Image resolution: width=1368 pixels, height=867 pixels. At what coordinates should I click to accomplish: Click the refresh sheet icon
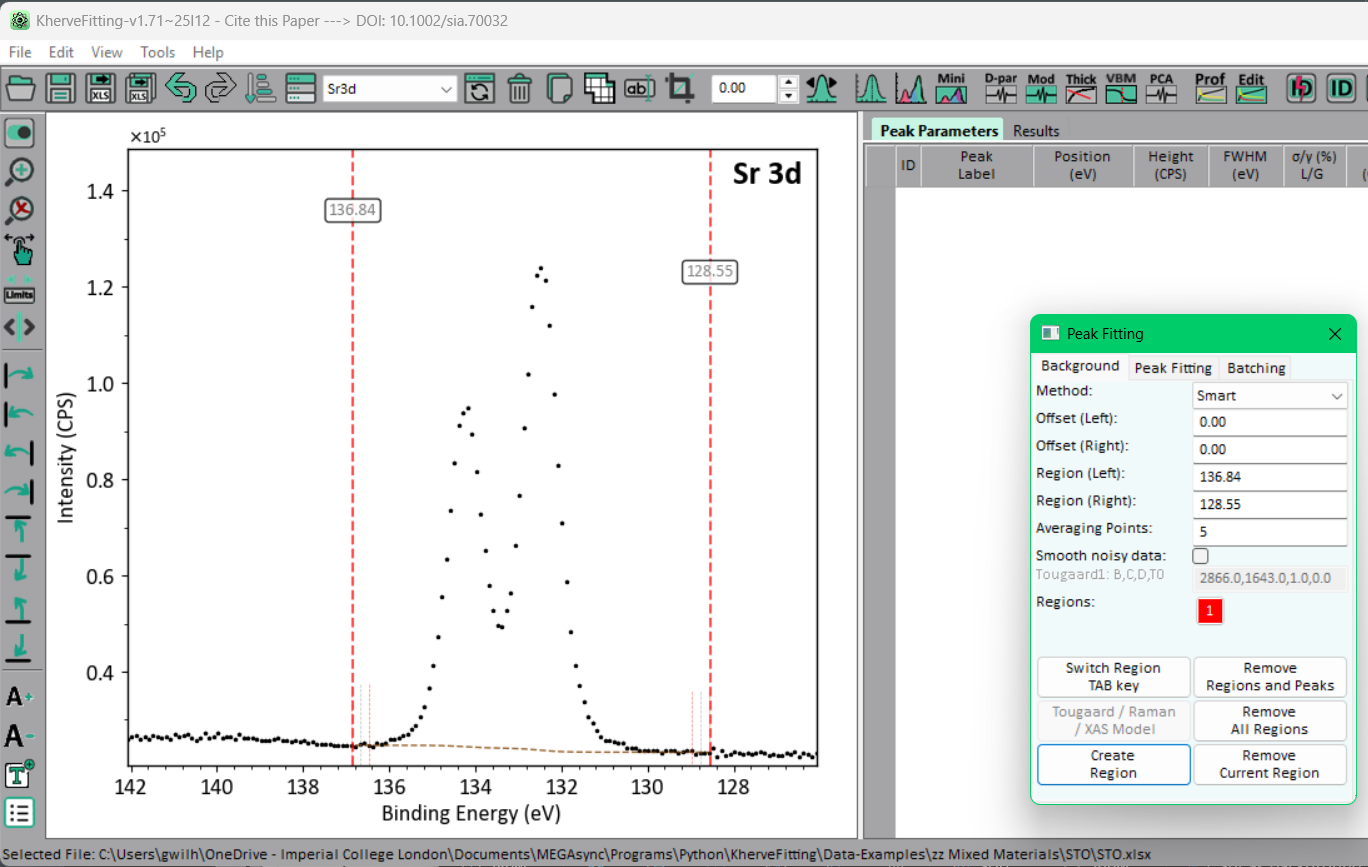point(480,88)
